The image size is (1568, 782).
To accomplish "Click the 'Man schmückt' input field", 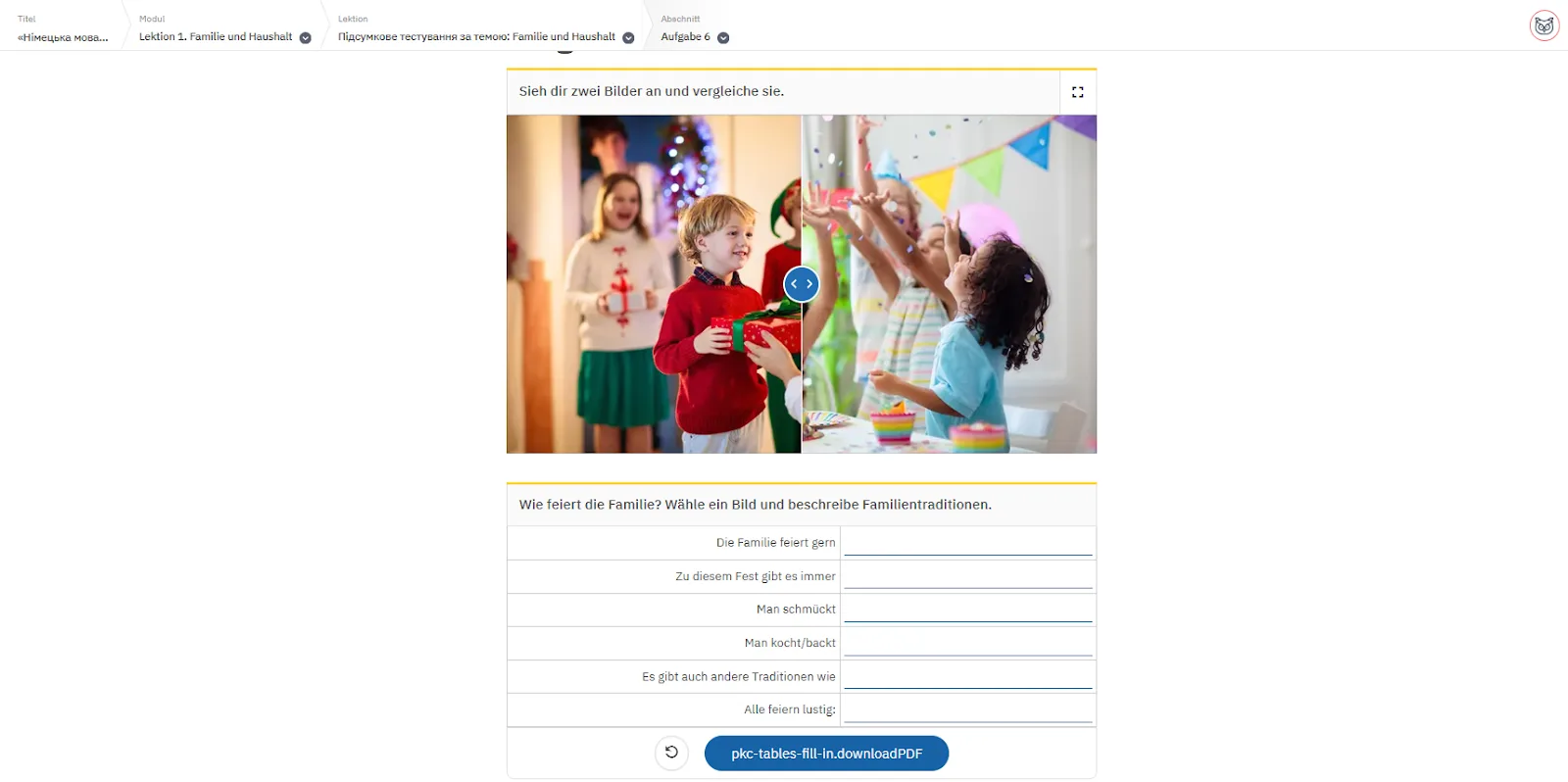I will pyautogui.click(x=968, y=609).
